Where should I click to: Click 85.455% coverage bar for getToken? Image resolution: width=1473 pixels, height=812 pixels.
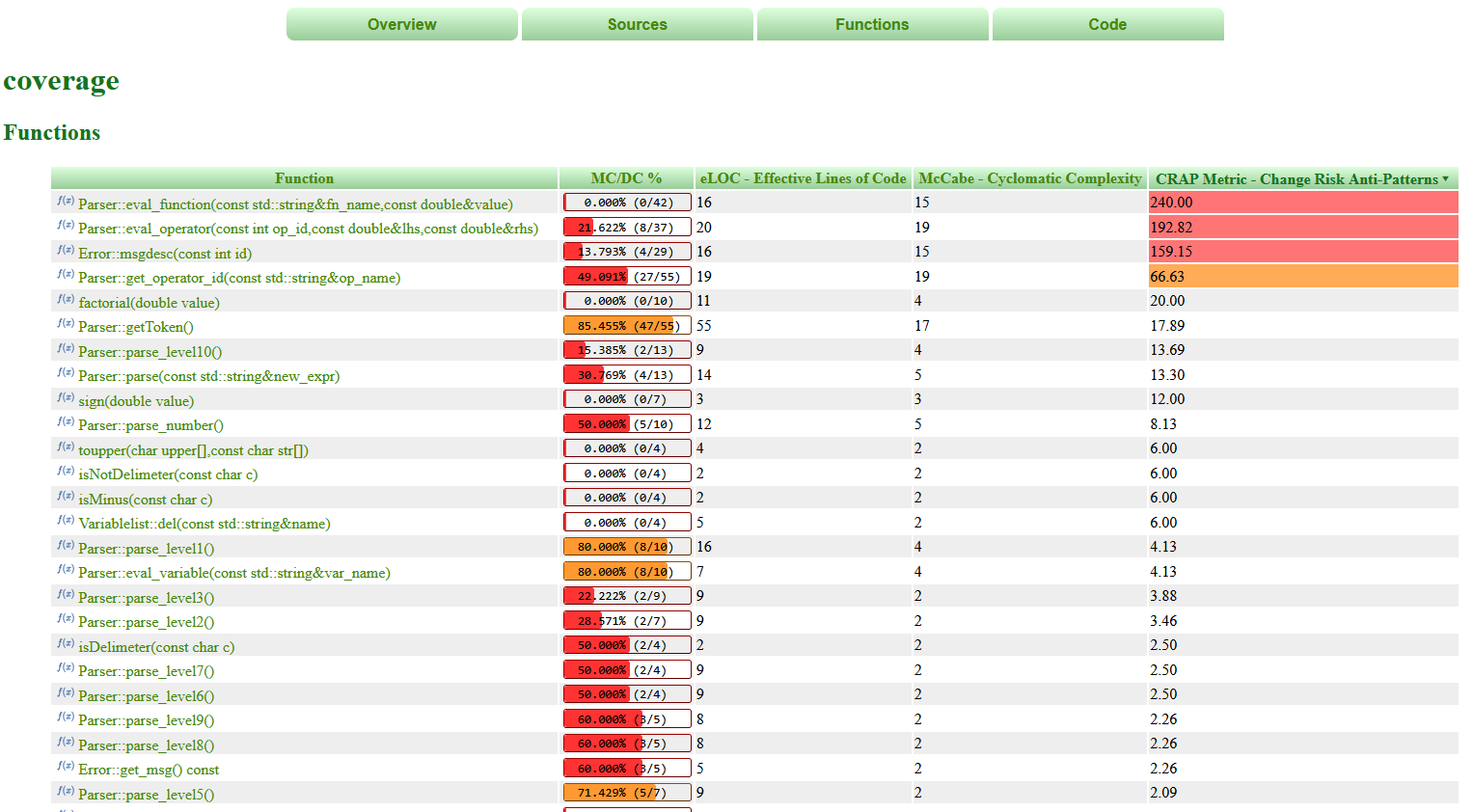(x=627, y=326)
